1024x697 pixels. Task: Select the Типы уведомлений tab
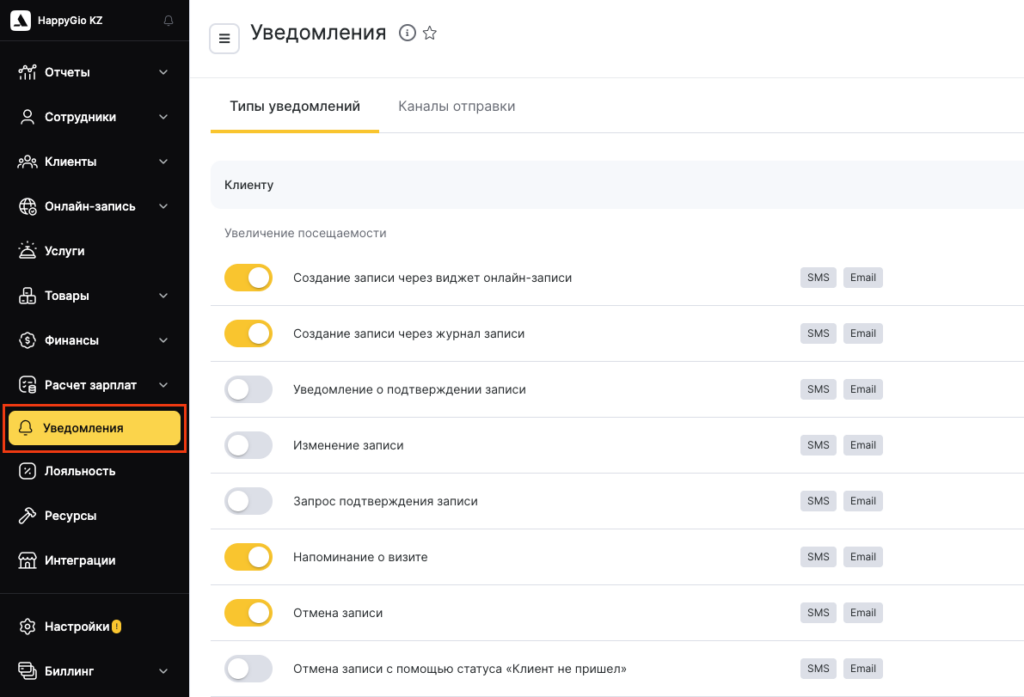[x=294, y=106]
